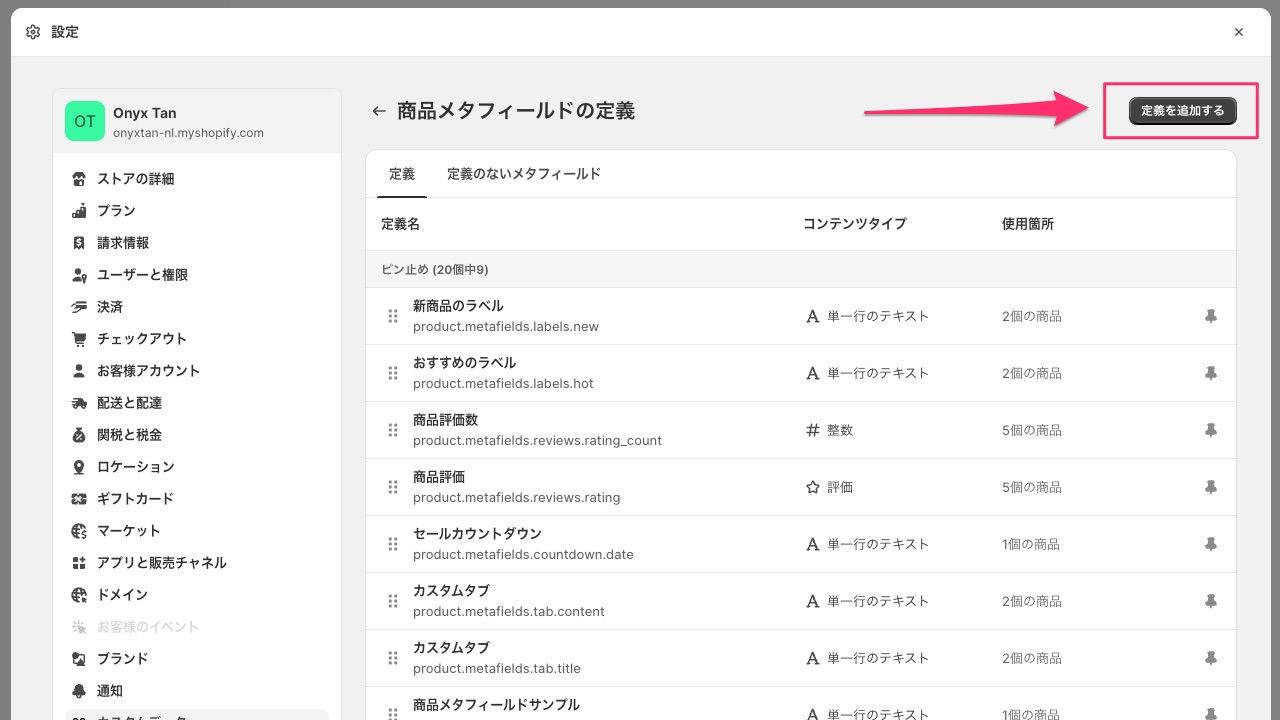
Task: Open 関税と税金 settings
Action: click(129, 435)
